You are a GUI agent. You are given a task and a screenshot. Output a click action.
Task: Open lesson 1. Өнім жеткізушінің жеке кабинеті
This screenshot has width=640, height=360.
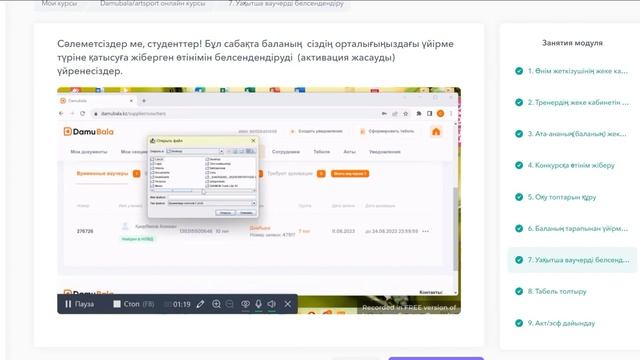(x=571, y=71)
